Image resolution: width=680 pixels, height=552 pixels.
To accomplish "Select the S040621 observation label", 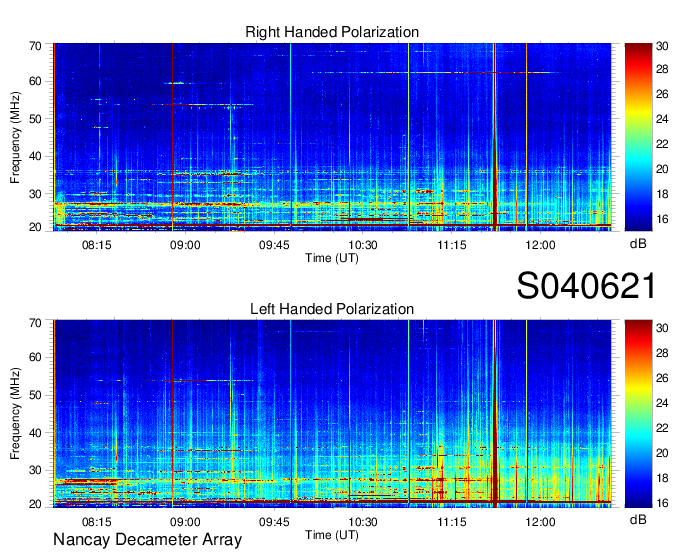I will 586,286.
